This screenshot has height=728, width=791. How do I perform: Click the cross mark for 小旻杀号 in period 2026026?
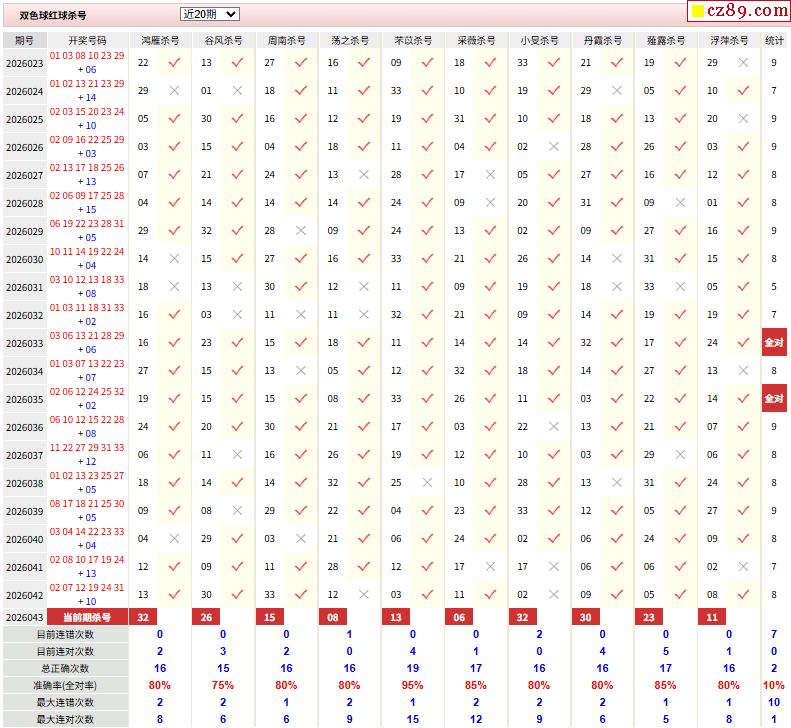(x=554, y=147)
